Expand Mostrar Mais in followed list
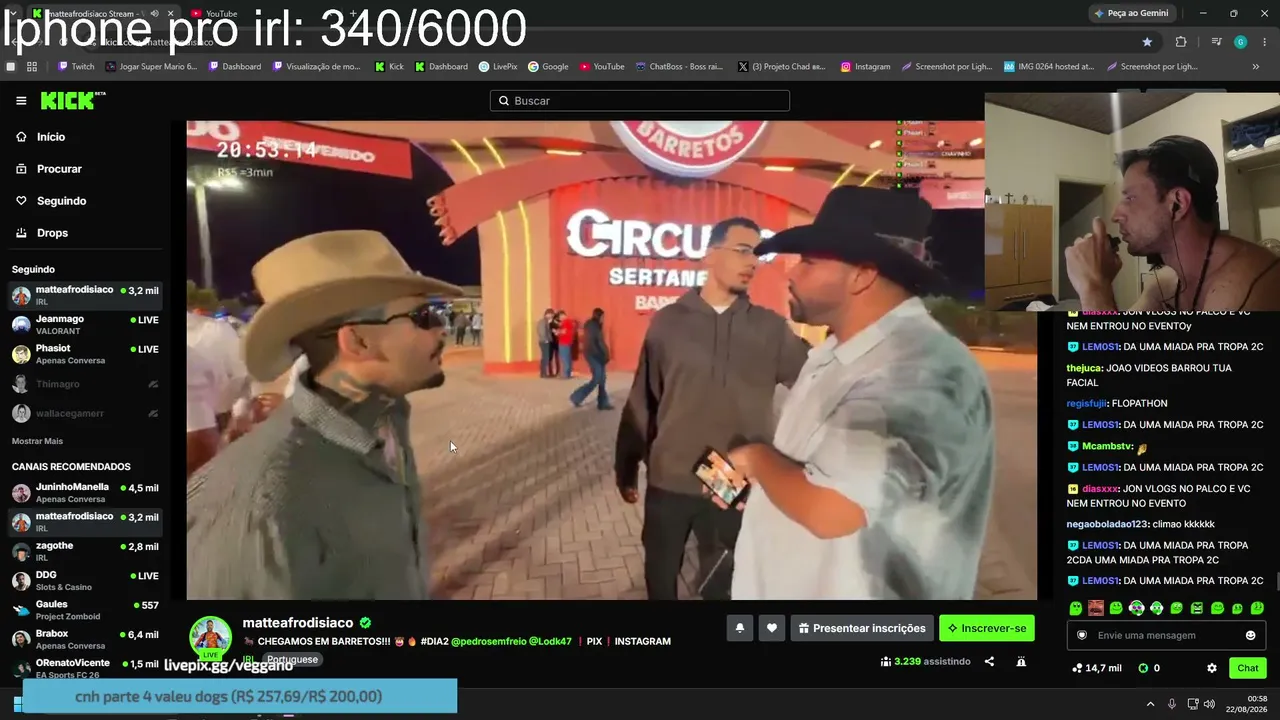 [37, 441]
